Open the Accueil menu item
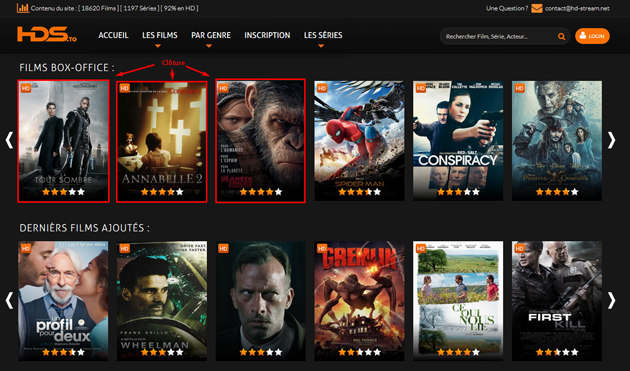 113,35
